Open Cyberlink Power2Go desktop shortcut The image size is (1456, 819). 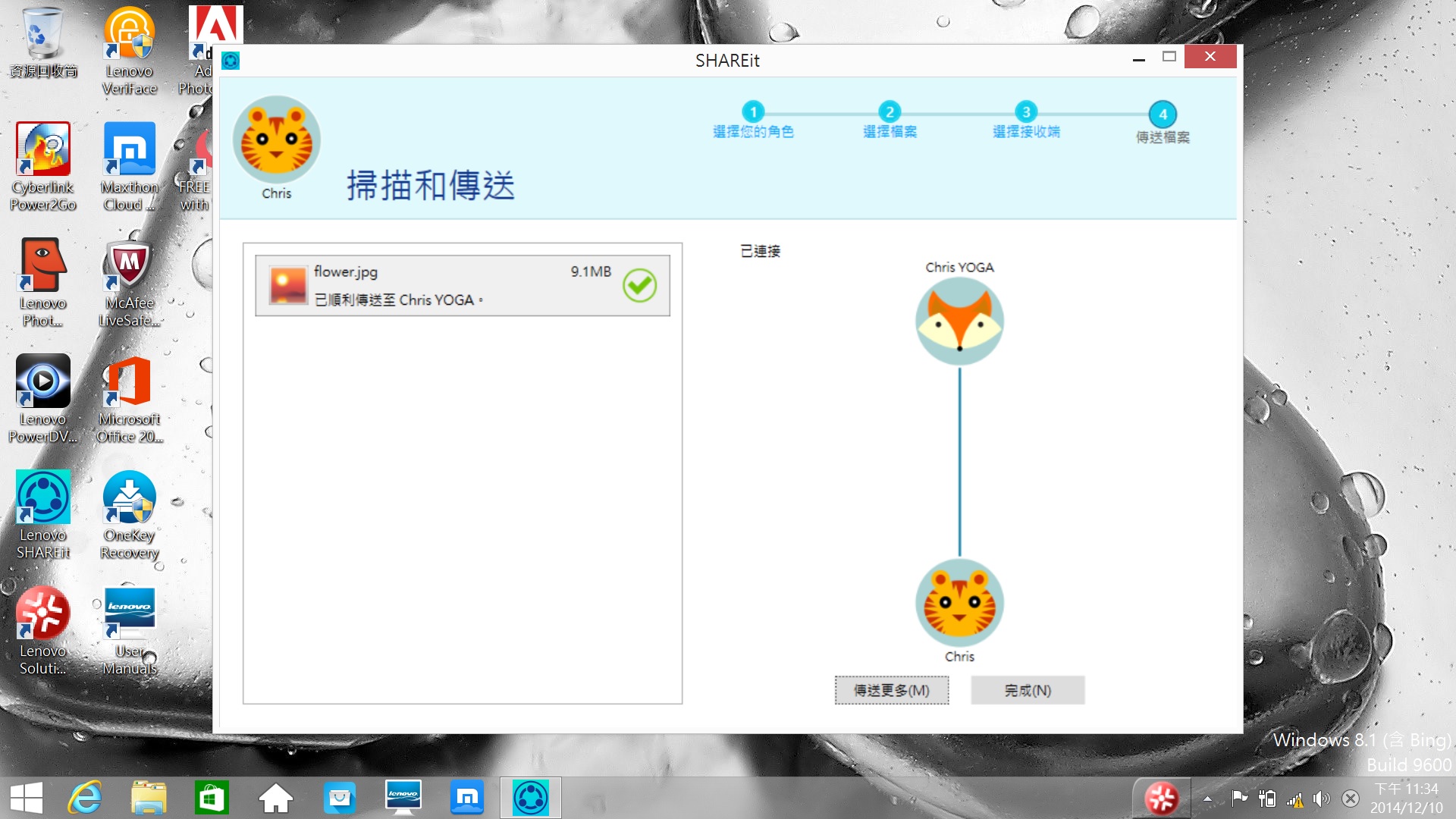point(43,167)
